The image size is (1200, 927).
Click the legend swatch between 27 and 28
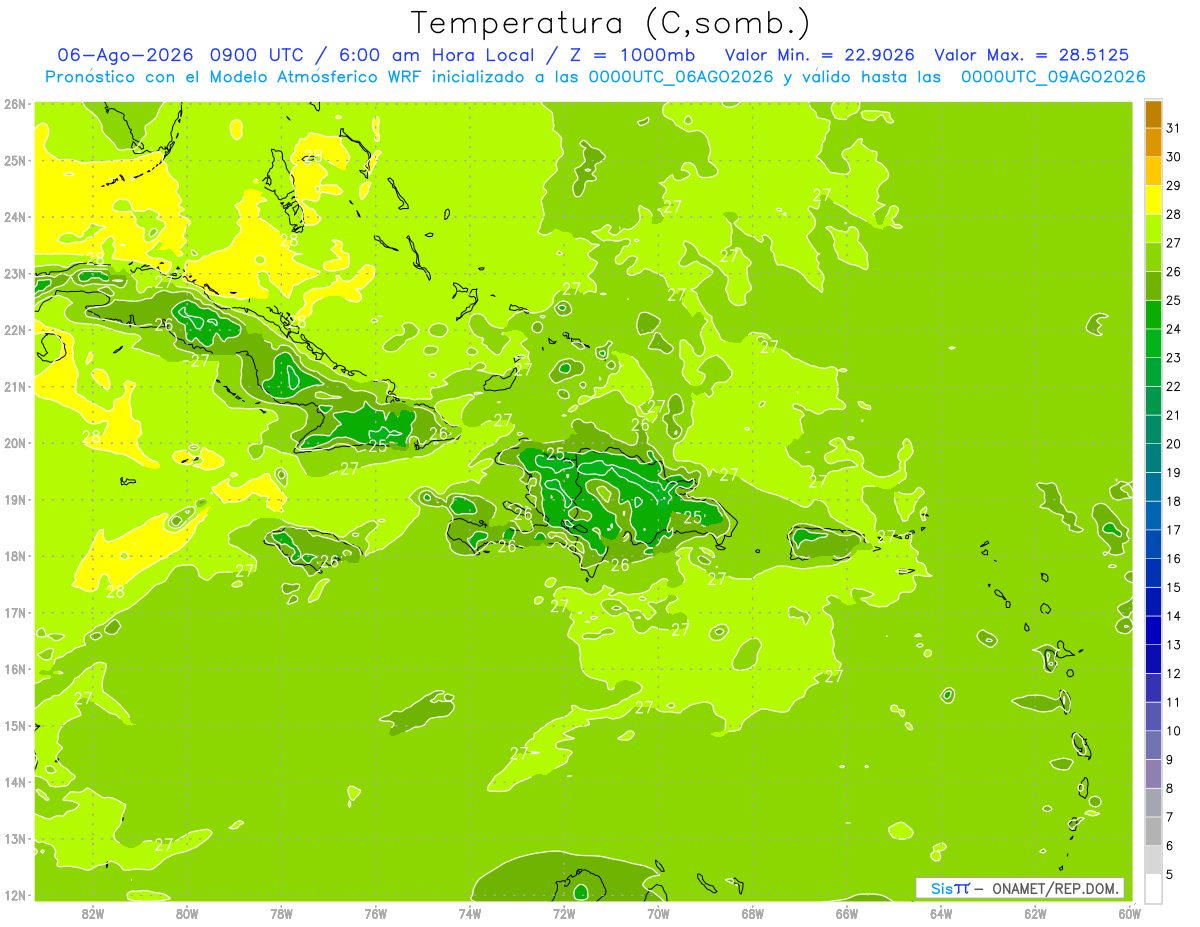1153,229
